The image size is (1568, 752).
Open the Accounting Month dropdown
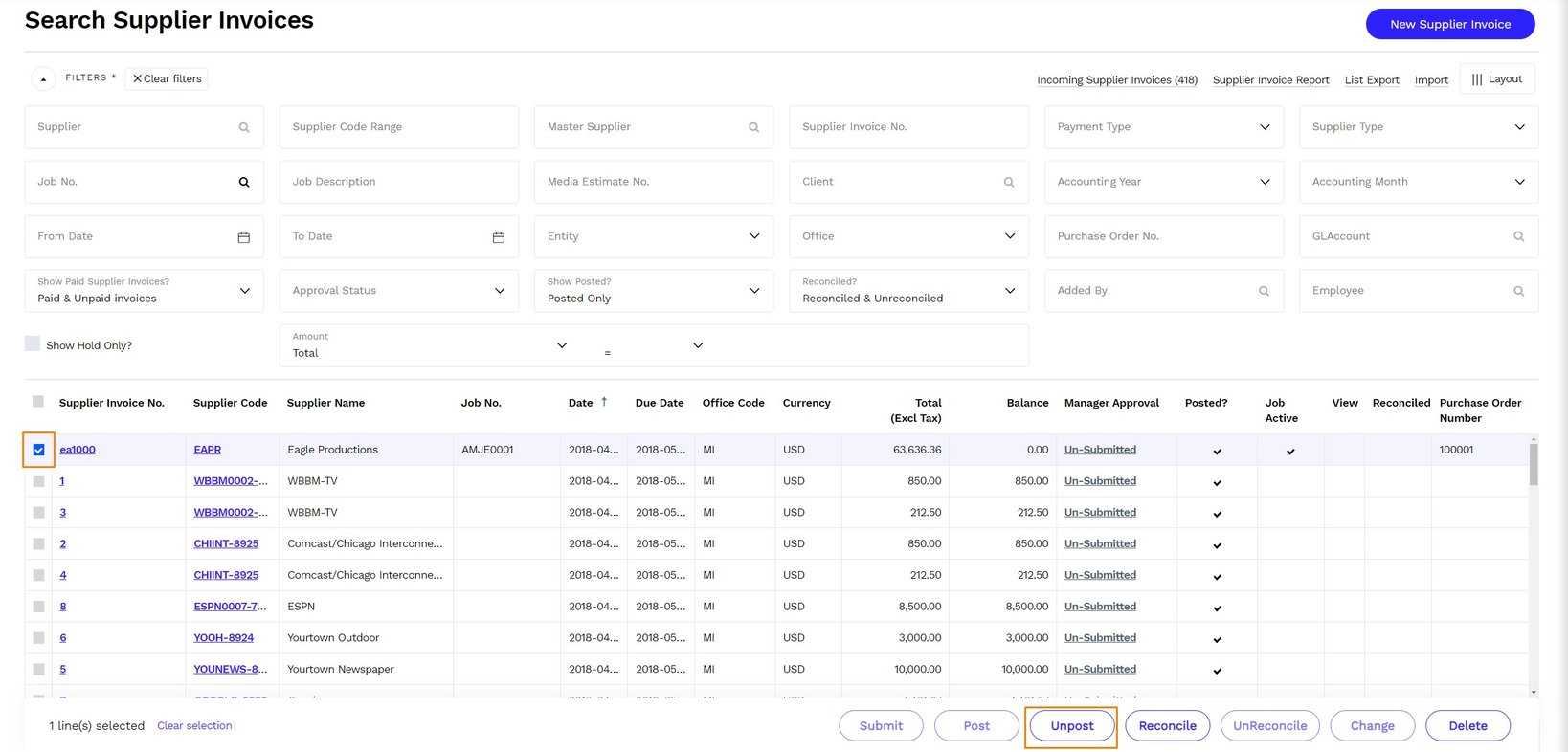coord(1419,182)
